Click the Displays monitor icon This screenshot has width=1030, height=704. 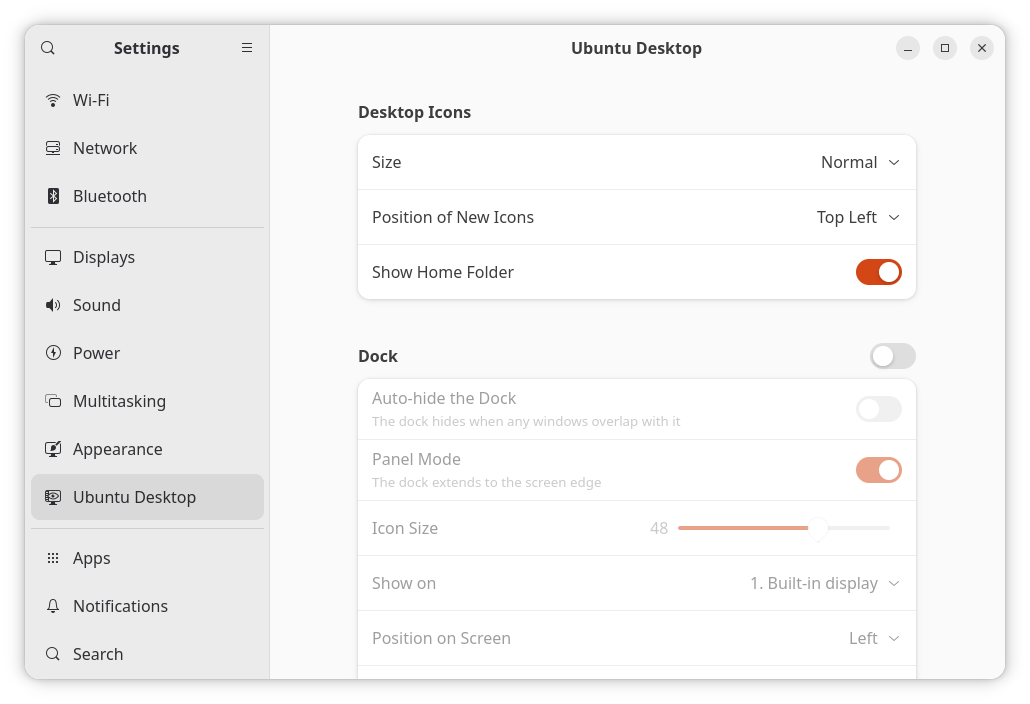click(53, 257)
